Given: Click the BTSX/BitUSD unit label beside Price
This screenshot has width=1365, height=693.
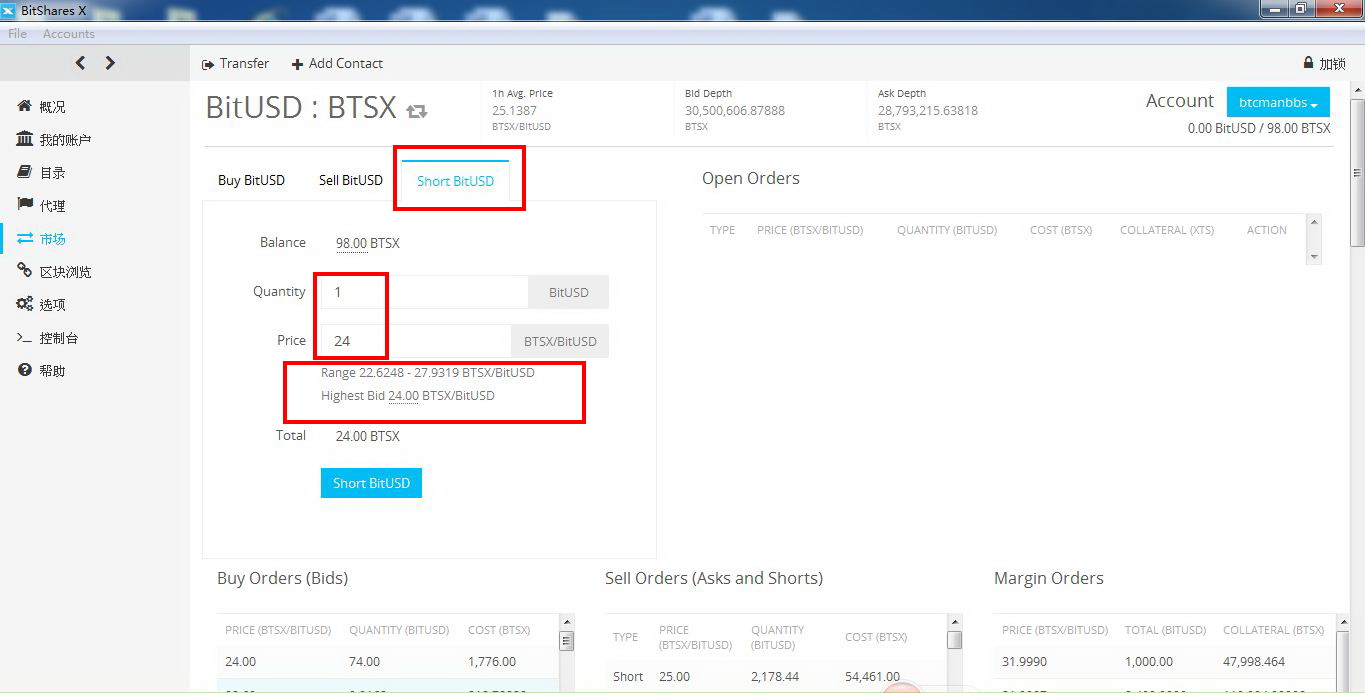Looking at the screenshot, I should click(560, 341).
